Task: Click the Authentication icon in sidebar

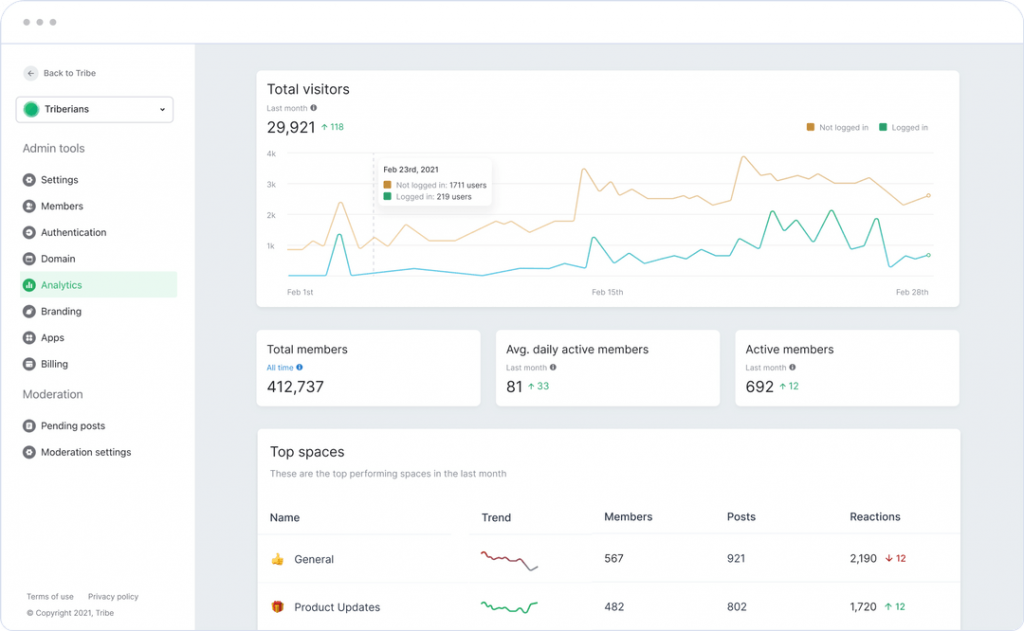Action: 30,233
